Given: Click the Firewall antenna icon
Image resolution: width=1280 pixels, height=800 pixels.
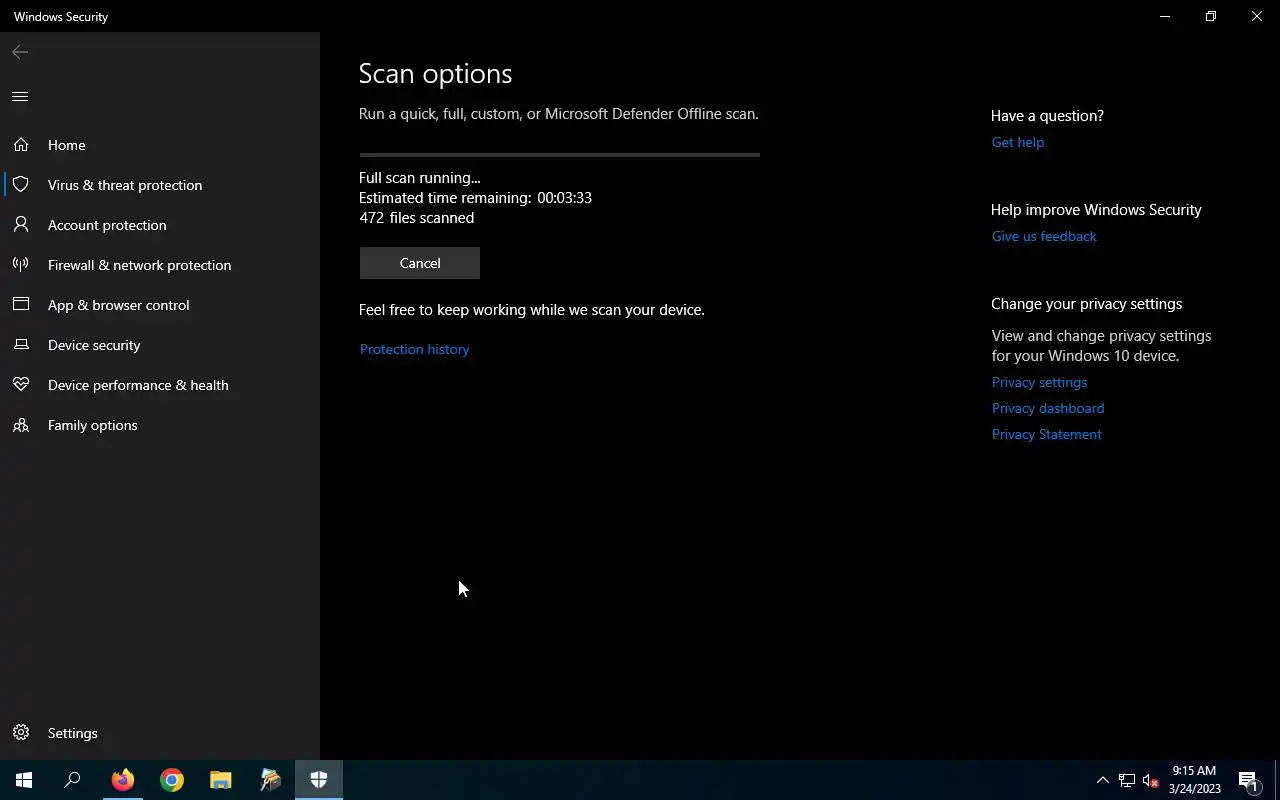Looking at the screenshot, I should click(x=21, y=265).
